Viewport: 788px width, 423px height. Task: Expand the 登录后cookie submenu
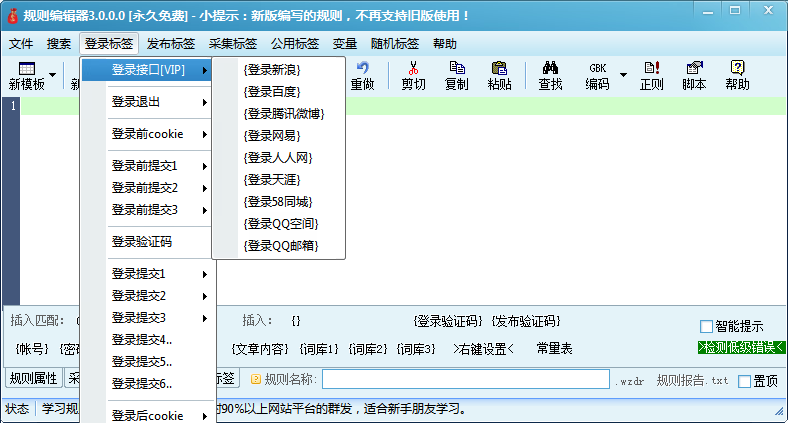[x=147, y=415]
